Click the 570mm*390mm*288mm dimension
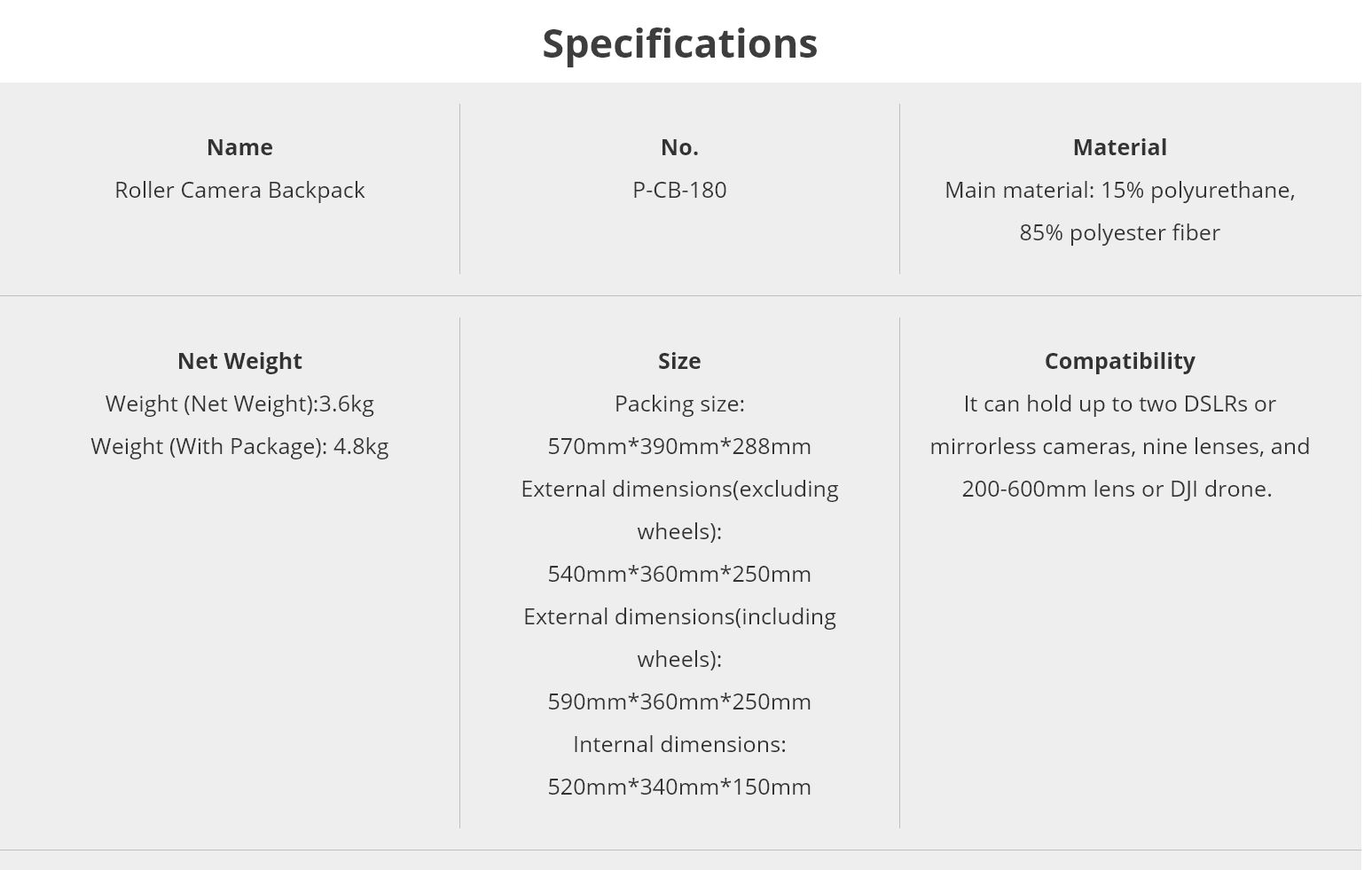The image size is (1372, 870). click(x=679, y=446)
